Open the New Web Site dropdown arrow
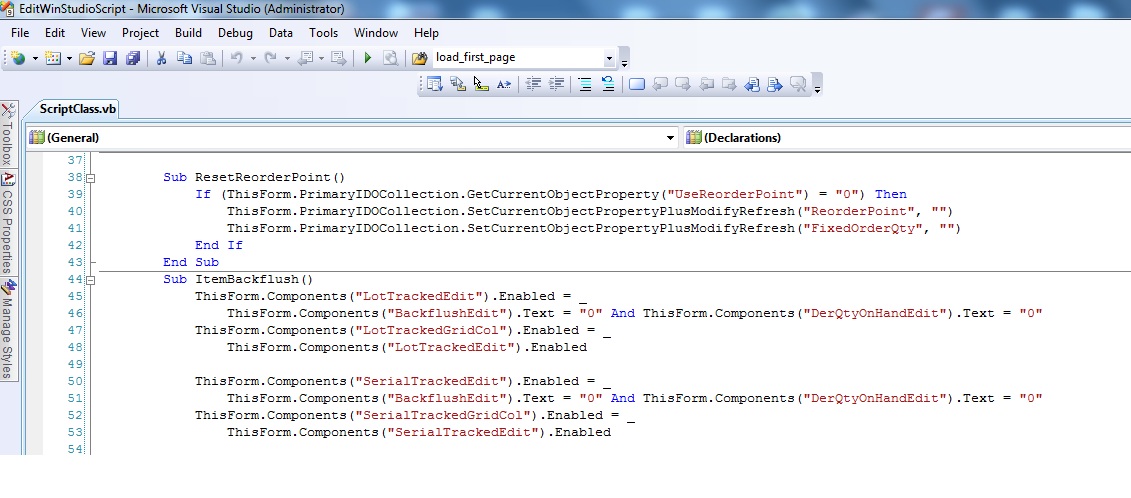 [x=35, y=58]
